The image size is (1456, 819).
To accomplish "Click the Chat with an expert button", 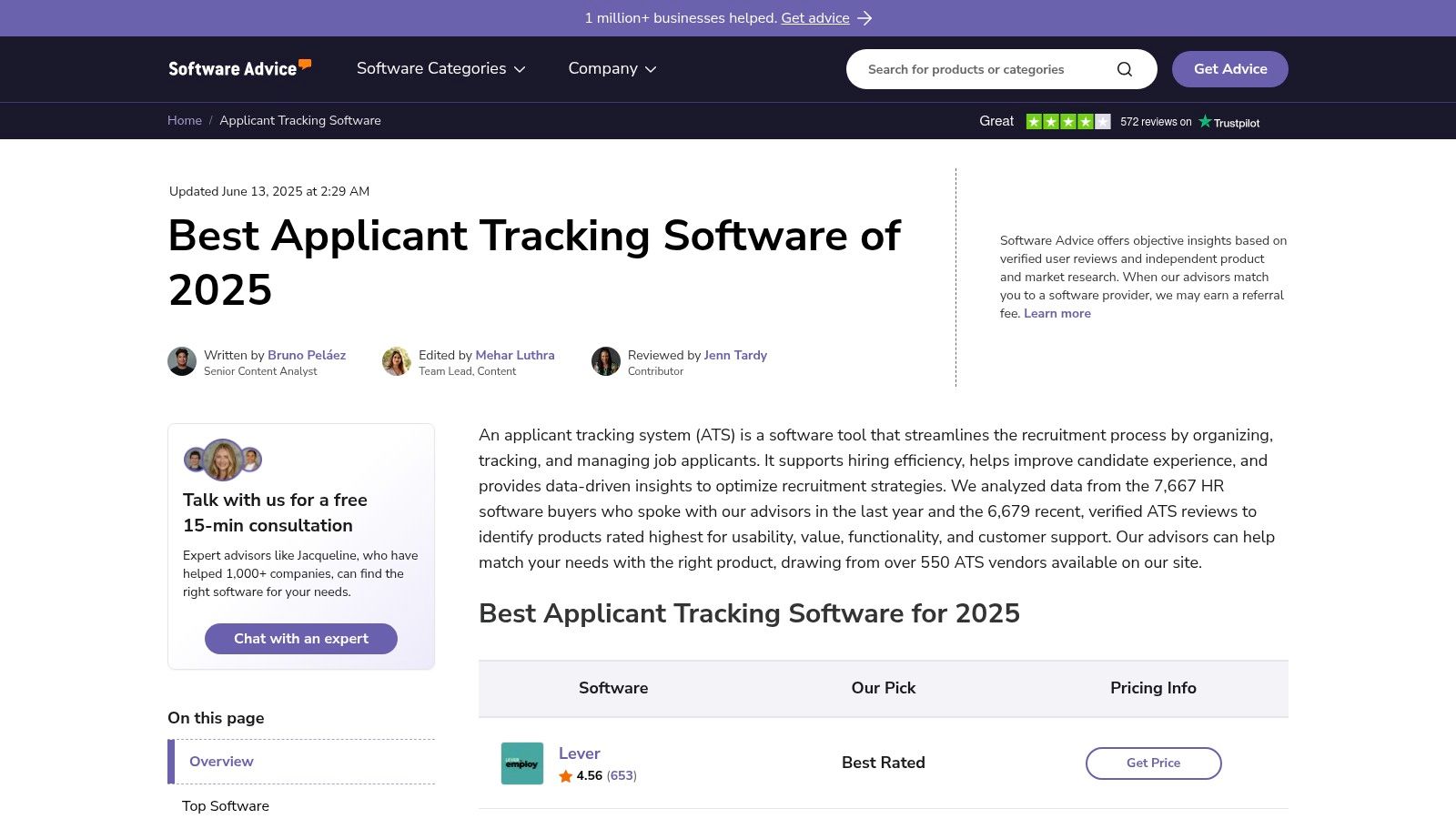I will coord(301,639).
